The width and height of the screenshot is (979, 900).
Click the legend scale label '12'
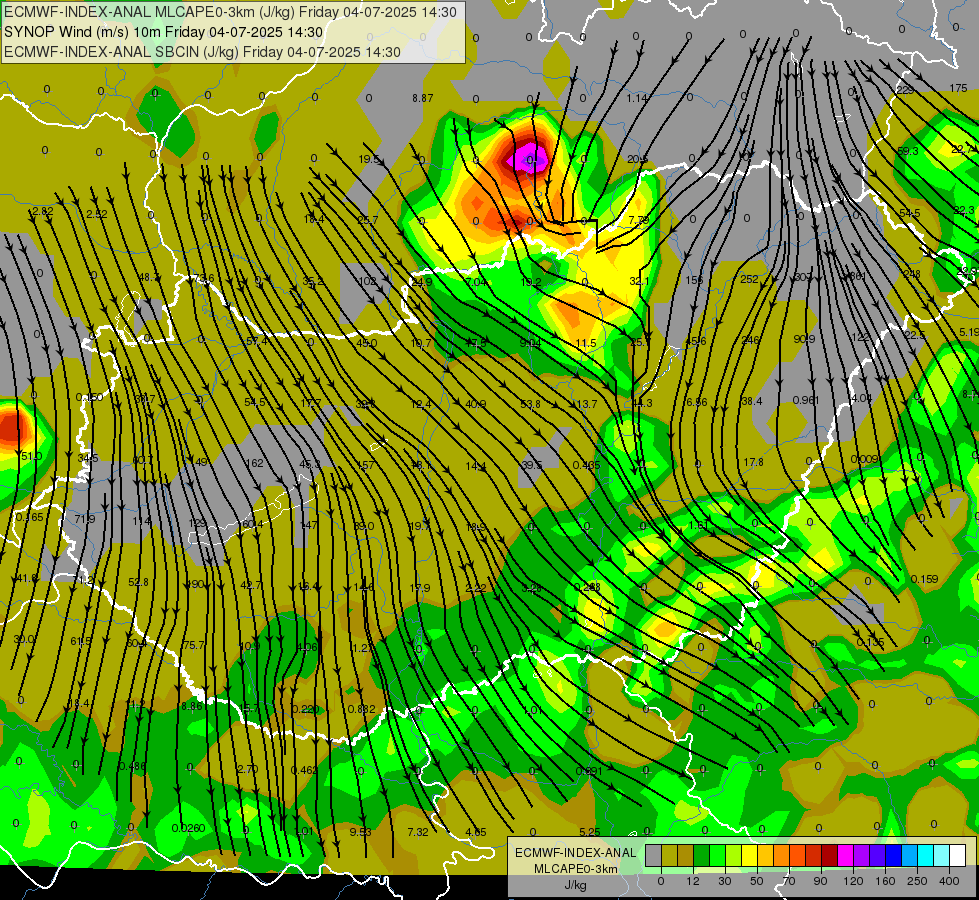[693, 881]
